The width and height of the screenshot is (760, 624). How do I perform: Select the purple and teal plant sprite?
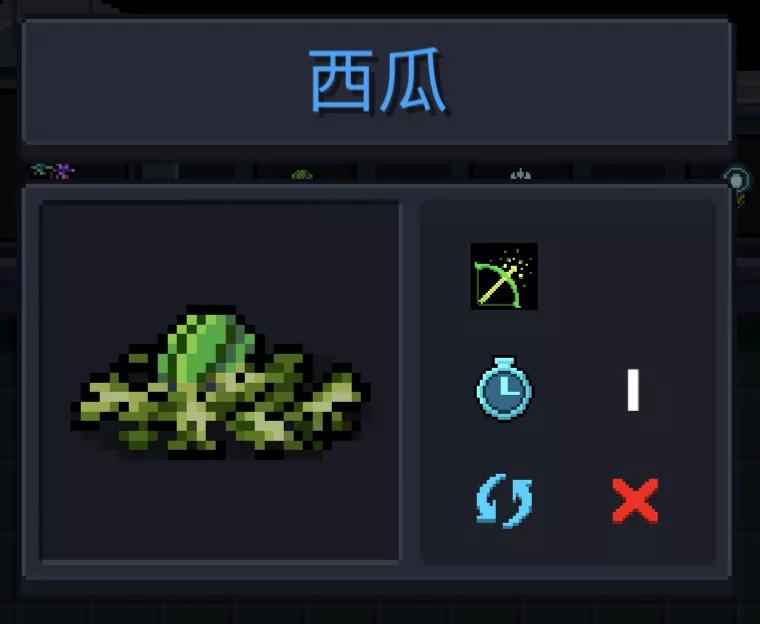coord(53,171)
